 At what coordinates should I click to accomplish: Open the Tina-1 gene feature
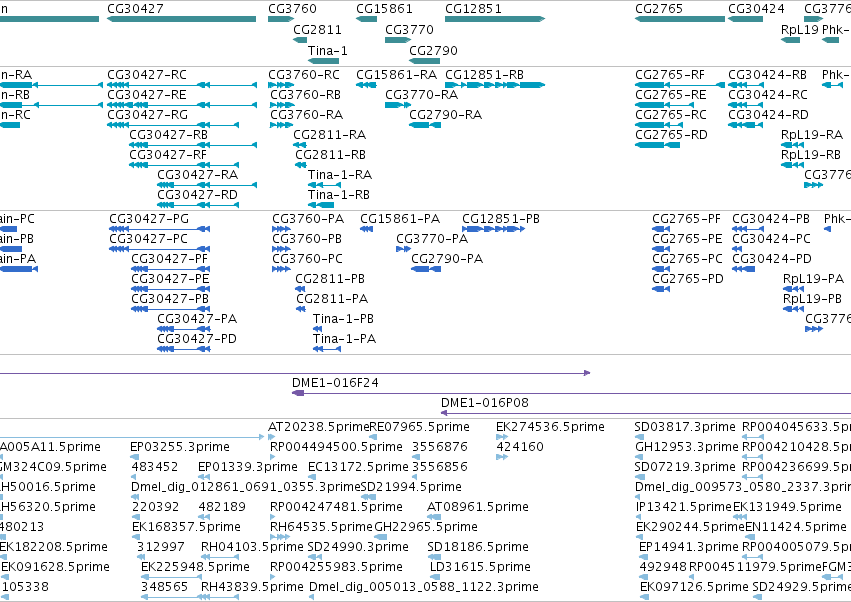[323, 61]
